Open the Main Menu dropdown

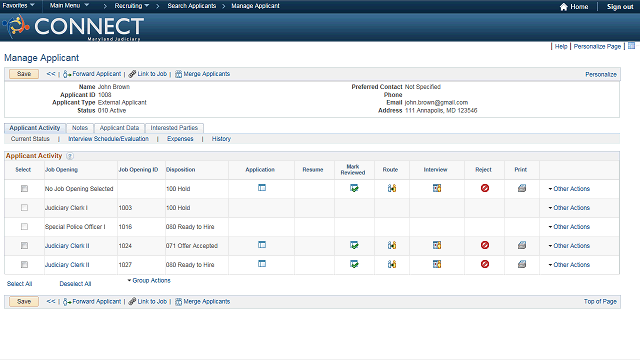pos(69,6)
